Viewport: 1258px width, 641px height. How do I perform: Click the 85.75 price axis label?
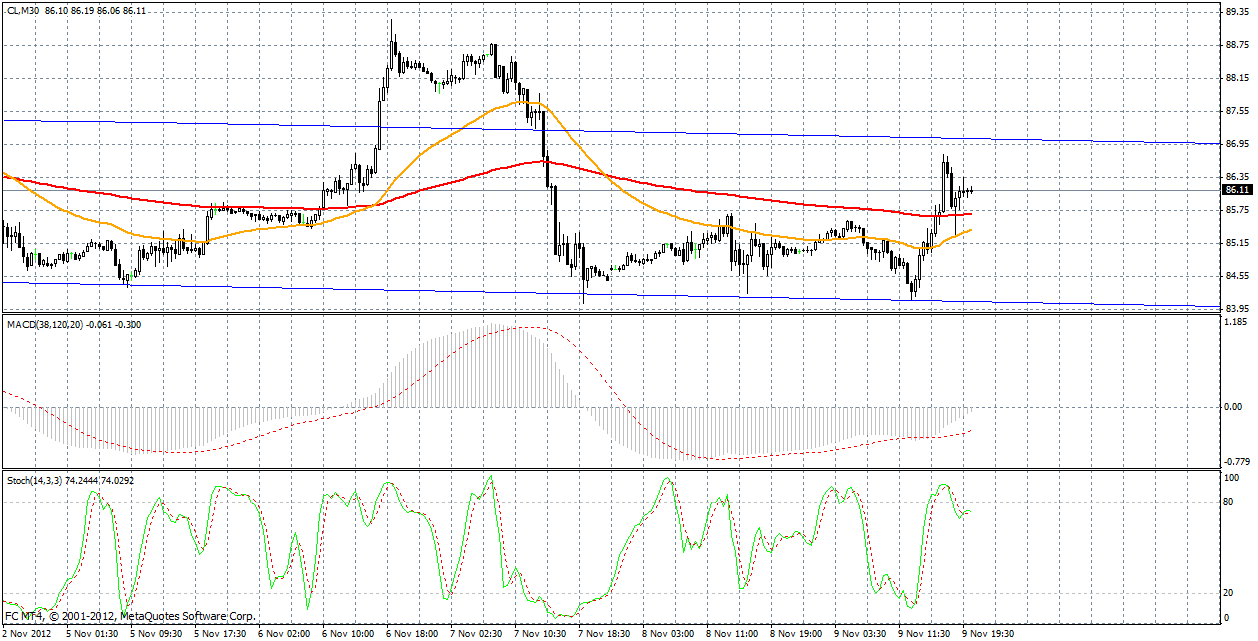[1237, 210]
